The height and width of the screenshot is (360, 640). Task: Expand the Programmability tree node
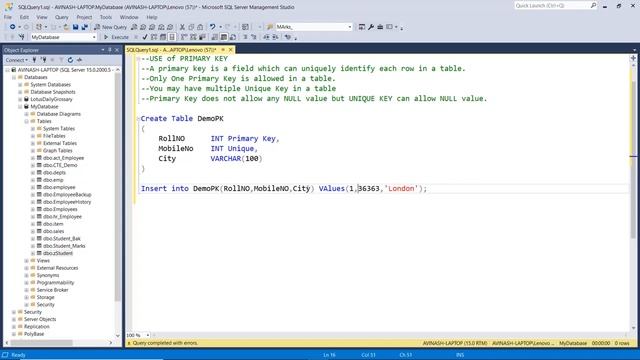pos(27,282)
